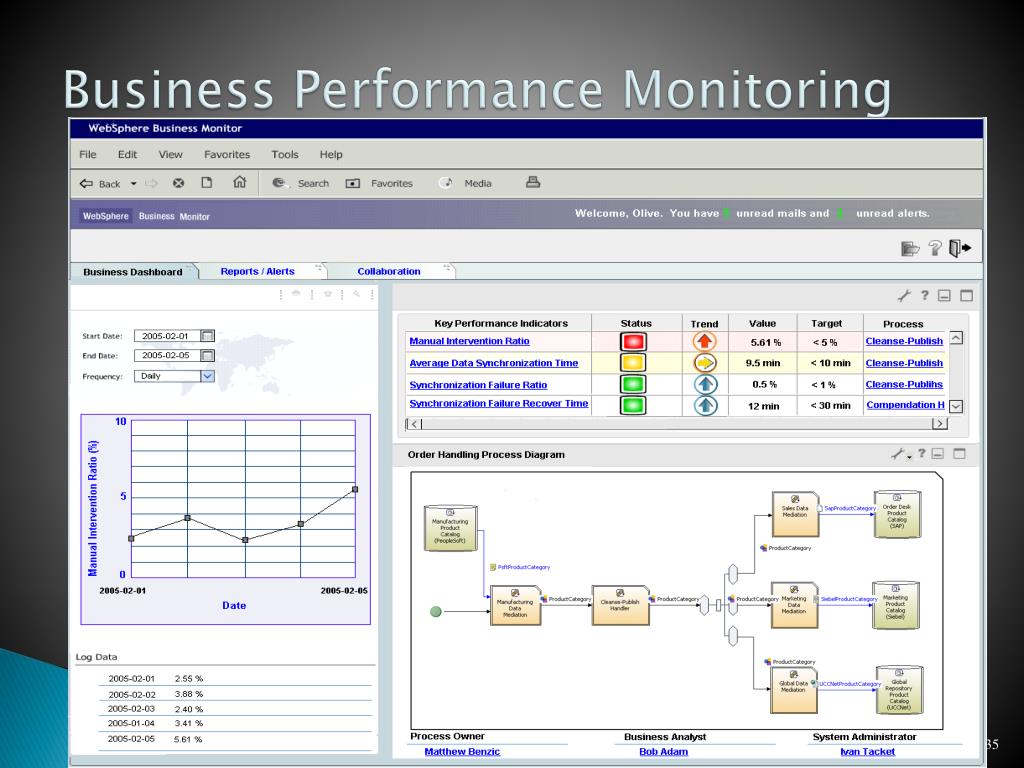Viewport: 1024px width, 768px height.
Task: Open Synchronization Failure Ratio link
Action: [x=478, y=385]
